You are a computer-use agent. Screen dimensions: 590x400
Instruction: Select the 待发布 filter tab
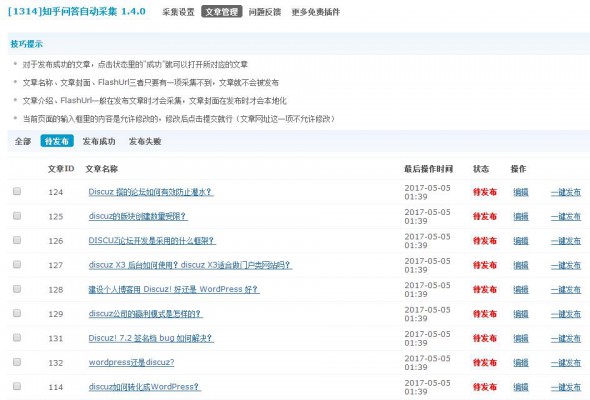coord(57,141)
